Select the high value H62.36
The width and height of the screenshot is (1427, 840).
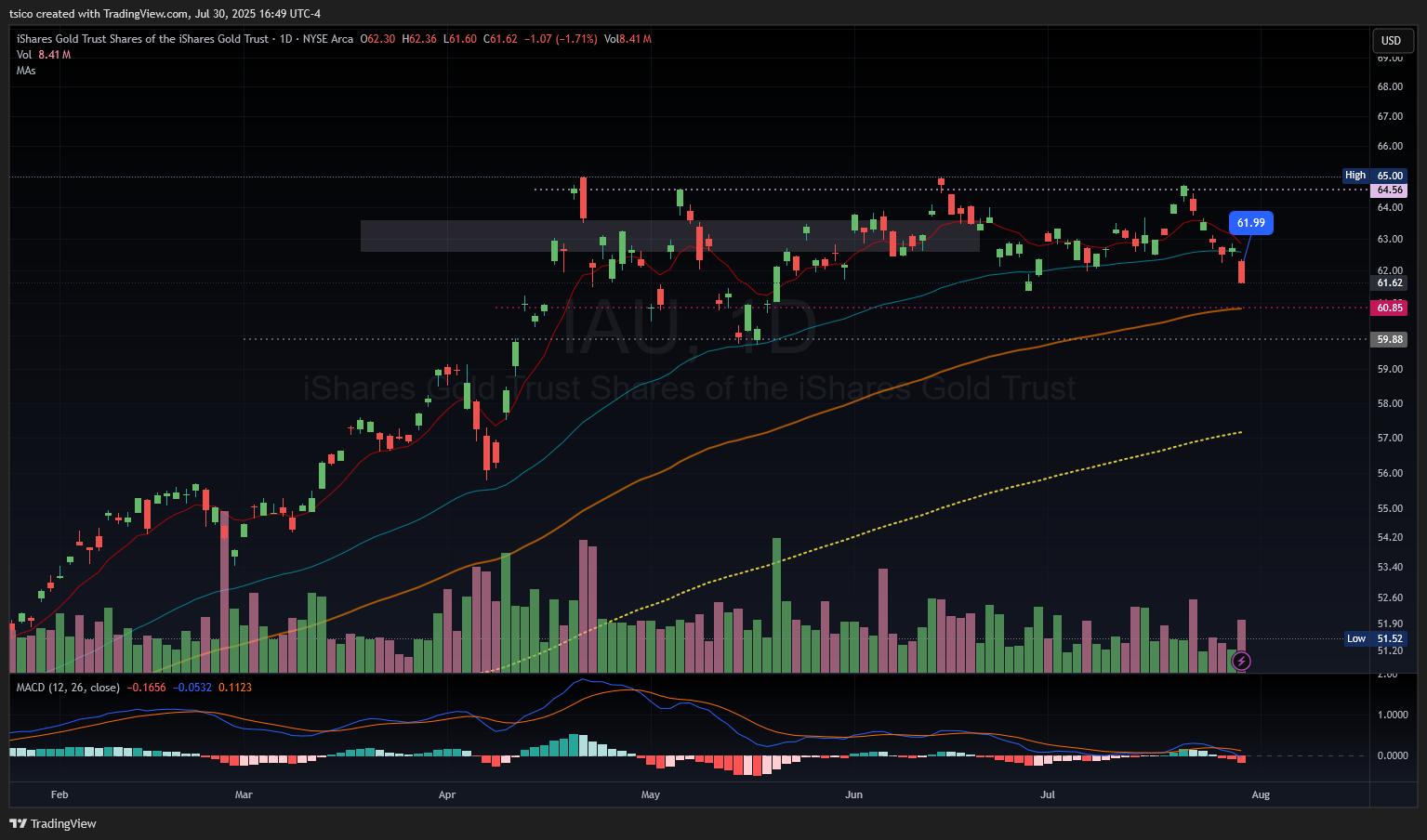[419, 39]
